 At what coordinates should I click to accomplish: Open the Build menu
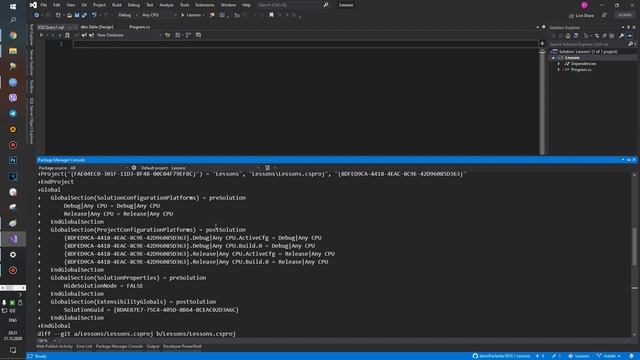(117, 5)
